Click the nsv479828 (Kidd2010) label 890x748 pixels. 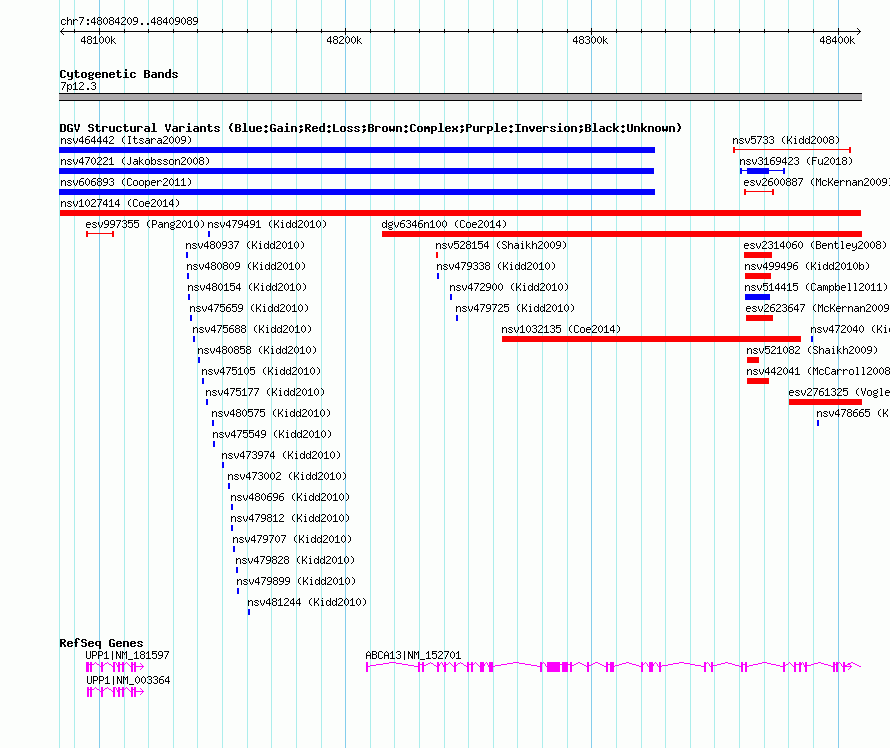pos(295,560)
